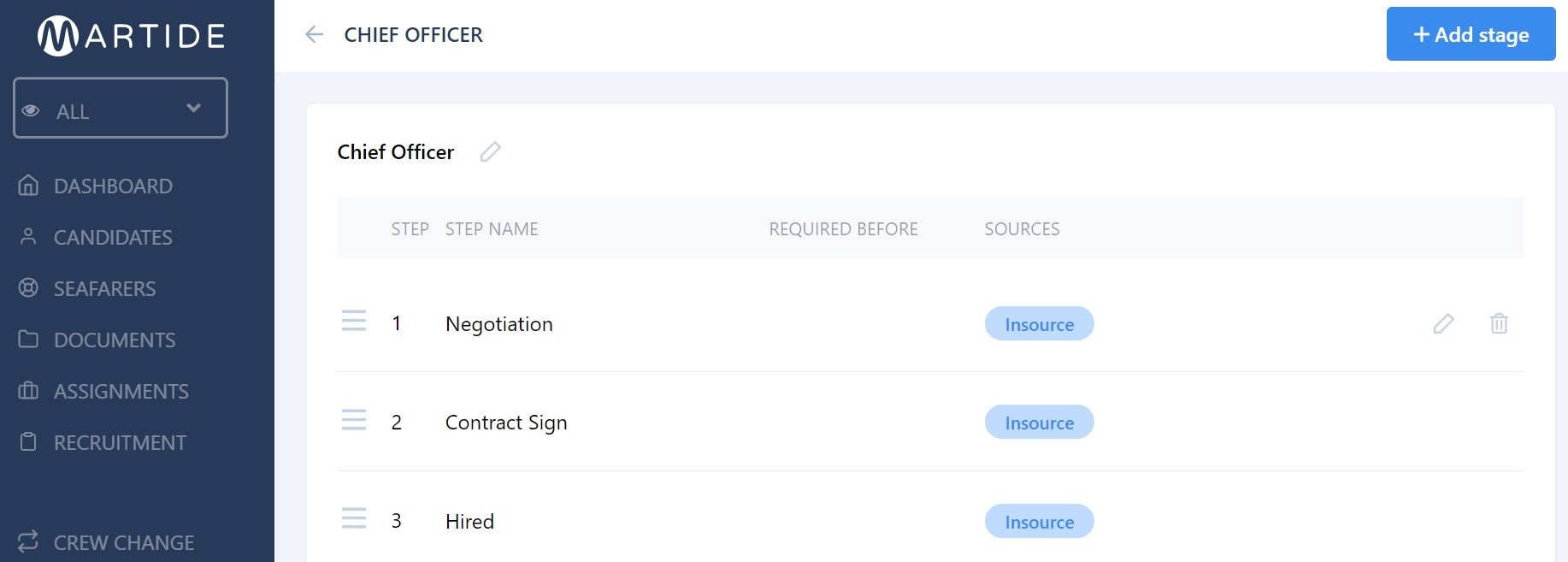Click the drag handle of Contract Sign row
This screenshot has height=562, width=1568.
[x=354, y=420]
